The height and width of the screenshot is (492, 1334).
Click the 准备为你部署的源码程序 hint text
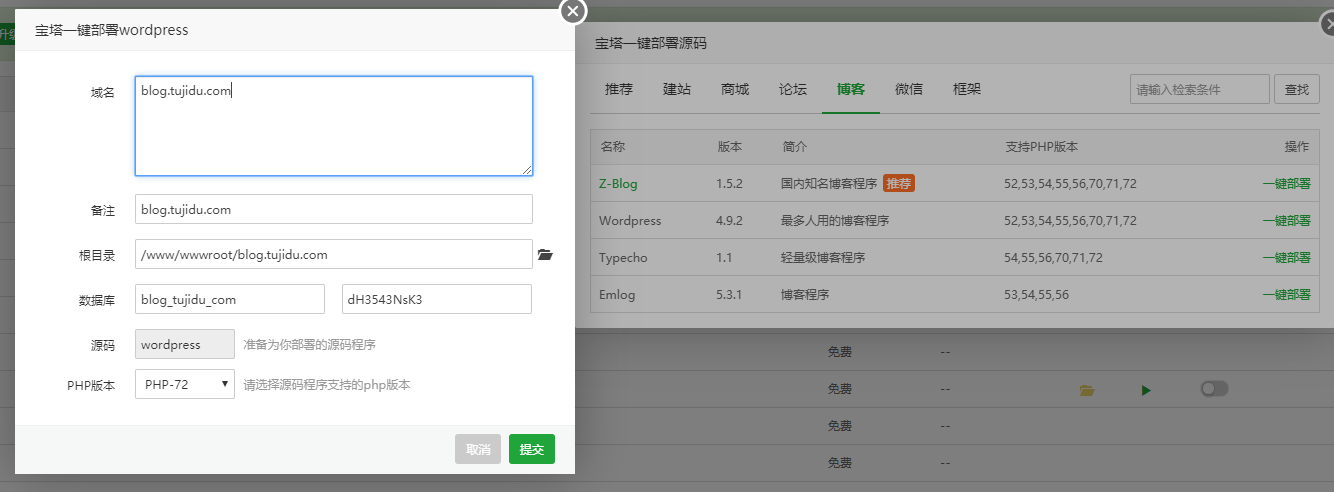pyautogui.click(x=310, y=345)
